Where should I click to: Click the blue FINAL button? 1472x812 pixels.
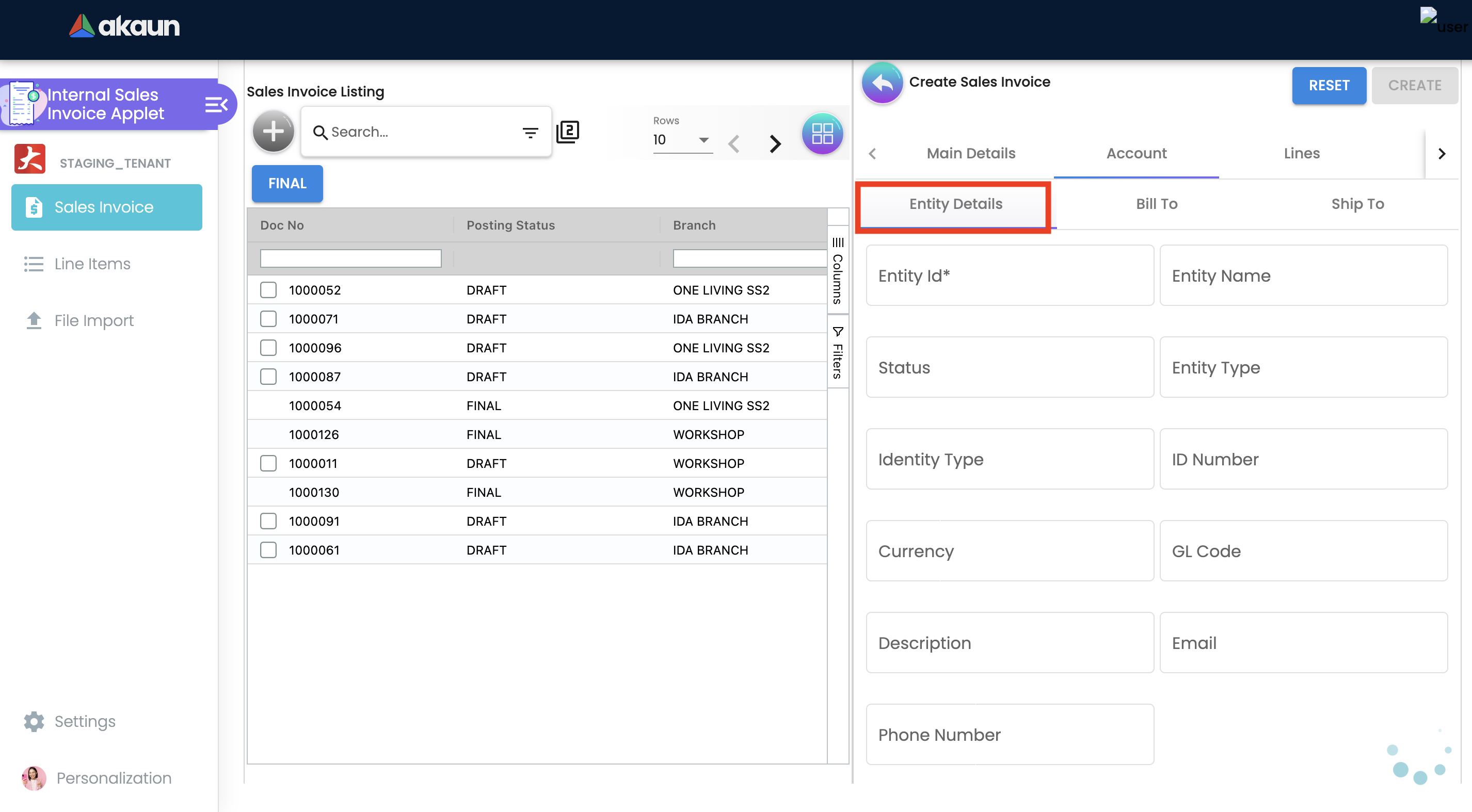point(287,183)
